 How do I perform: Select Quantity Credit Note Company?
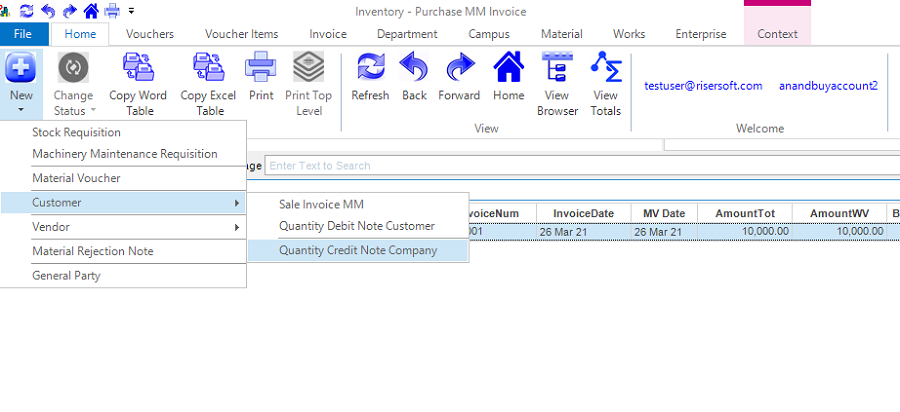(x=357, y=250)
